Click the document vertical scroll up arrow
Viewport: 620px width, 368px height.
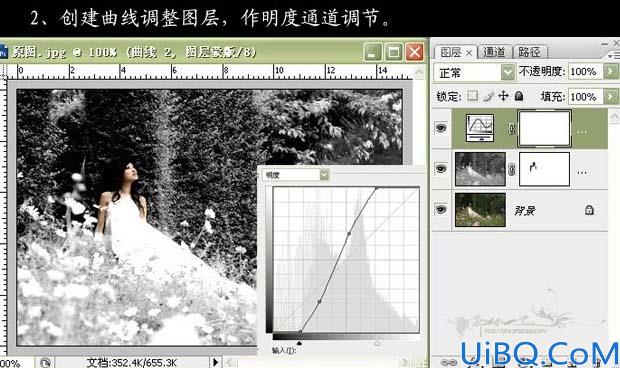[419, 72]
